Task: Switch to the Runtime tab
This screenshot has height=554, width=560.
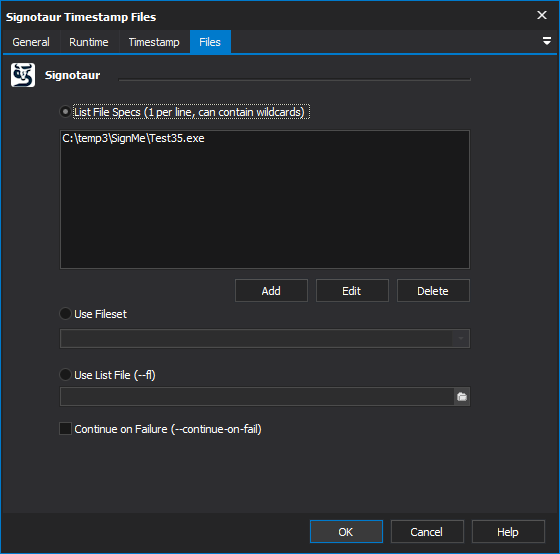Action: 89,42
